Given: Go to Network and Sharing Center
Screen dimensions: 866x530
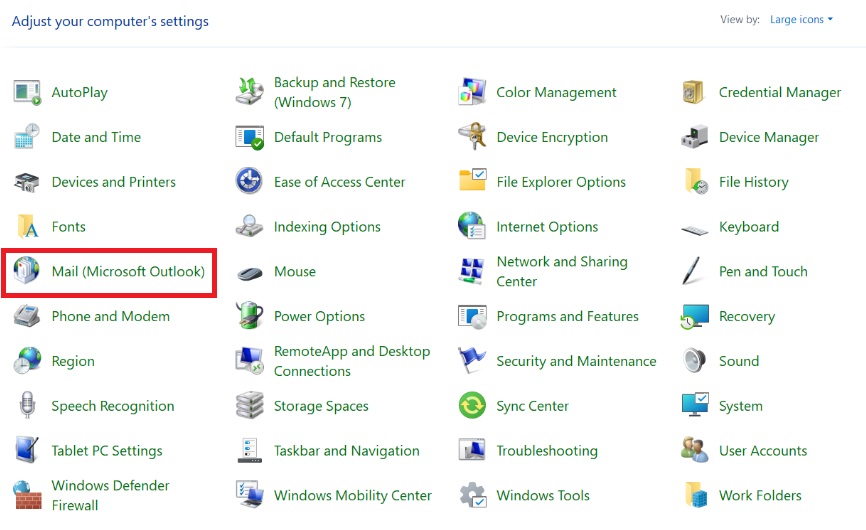Looking at the screenshot, I should click(561, 272).
